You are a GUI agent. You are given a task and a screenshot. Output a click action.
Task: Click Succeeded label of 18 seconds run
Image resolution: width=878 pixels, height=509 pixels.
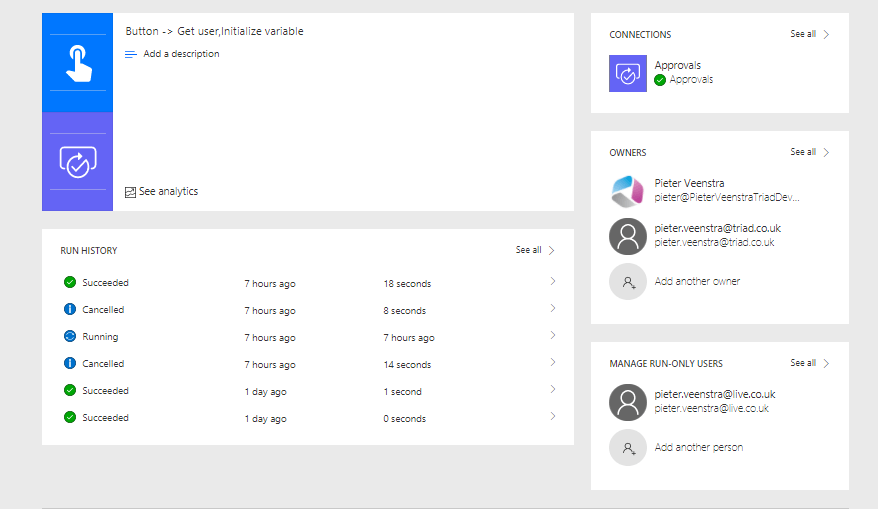tap(105, 283)
